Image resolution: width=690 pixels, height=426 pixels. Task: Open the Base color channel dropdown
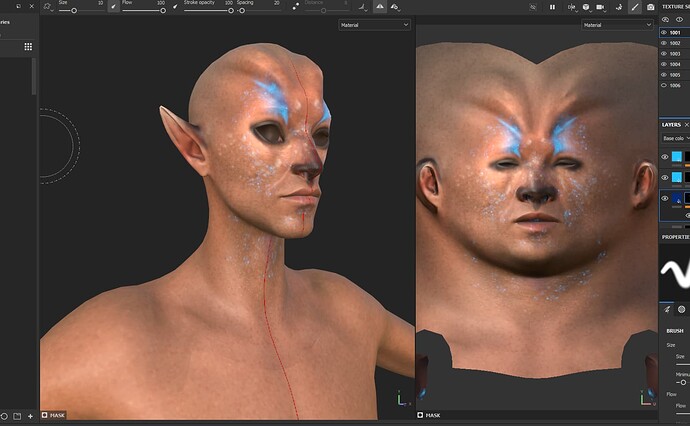[x=675, y=138]
